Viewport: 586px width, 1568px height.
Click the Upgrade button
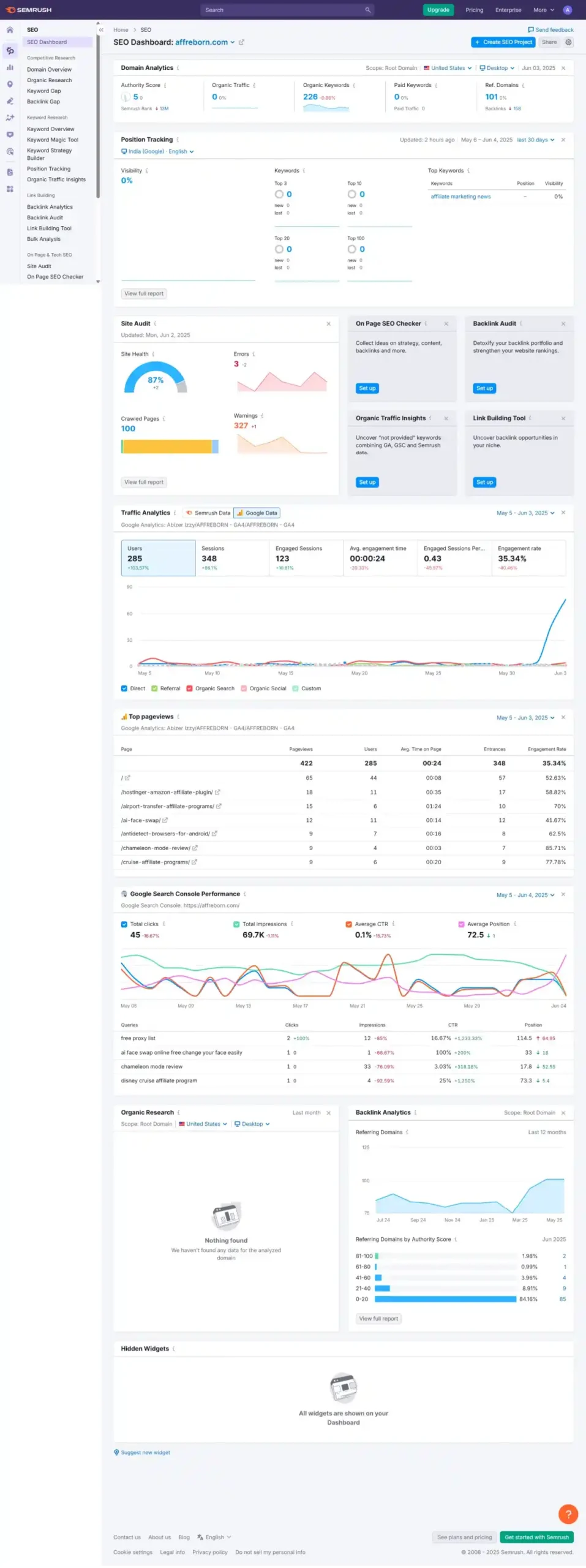(438, 10)
